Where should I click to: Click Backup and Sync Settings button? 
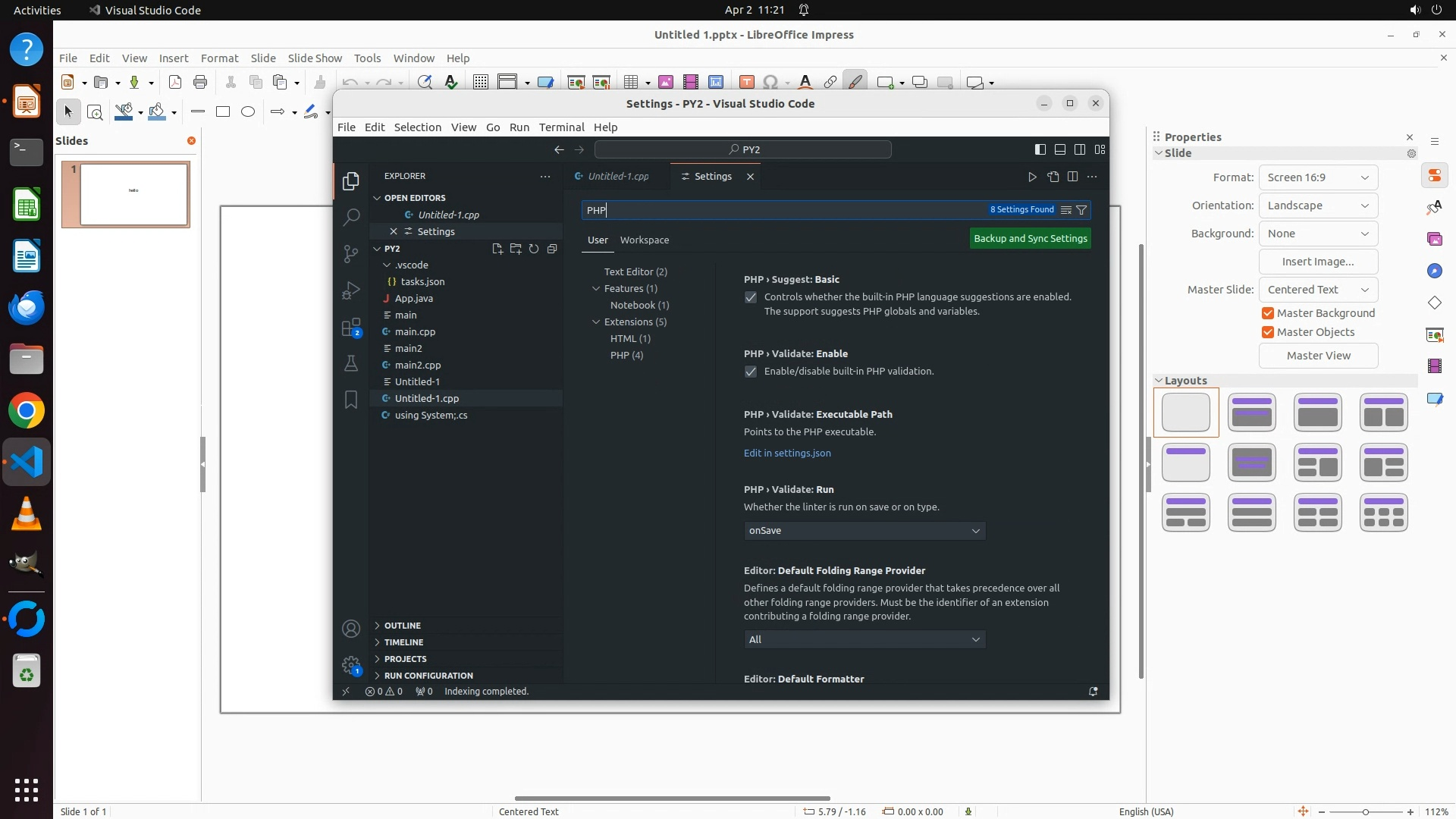(x=1030, y=239)
